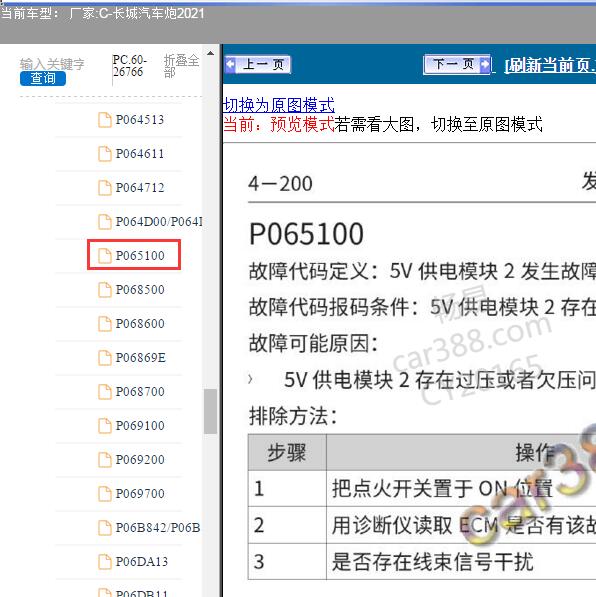596x597 pixels.
Task: Click the page number 4-200
Action: (280, 184)
